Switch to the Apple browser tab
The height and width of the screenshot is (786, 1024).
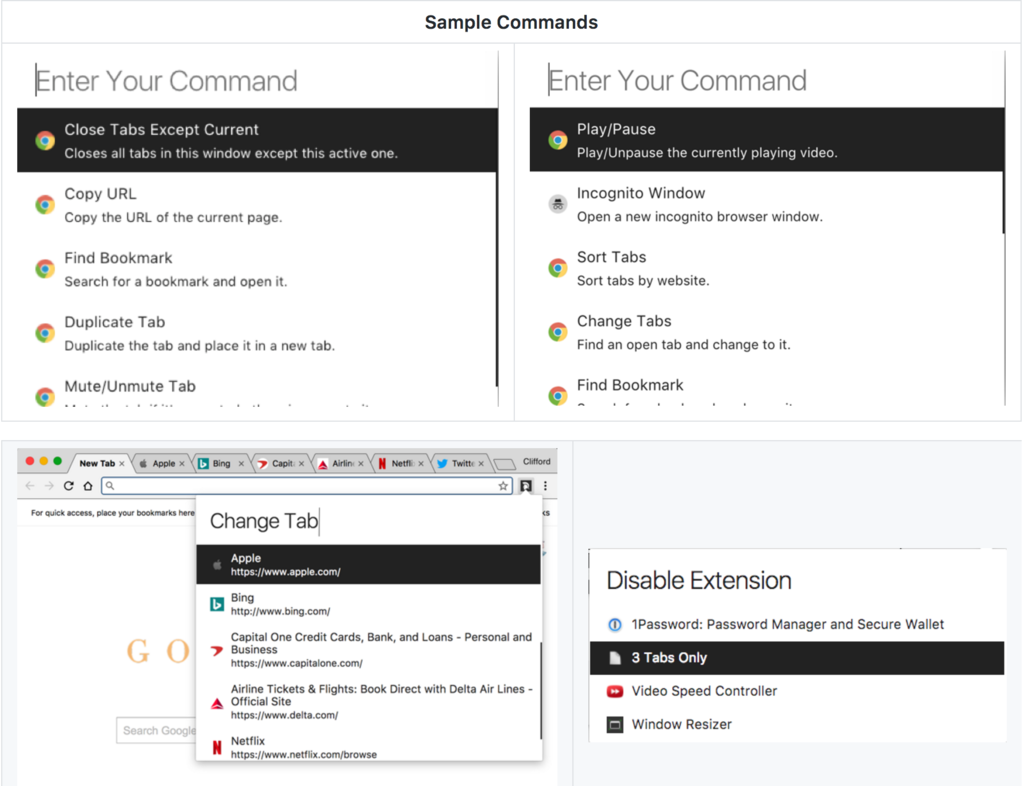[162, 464]
